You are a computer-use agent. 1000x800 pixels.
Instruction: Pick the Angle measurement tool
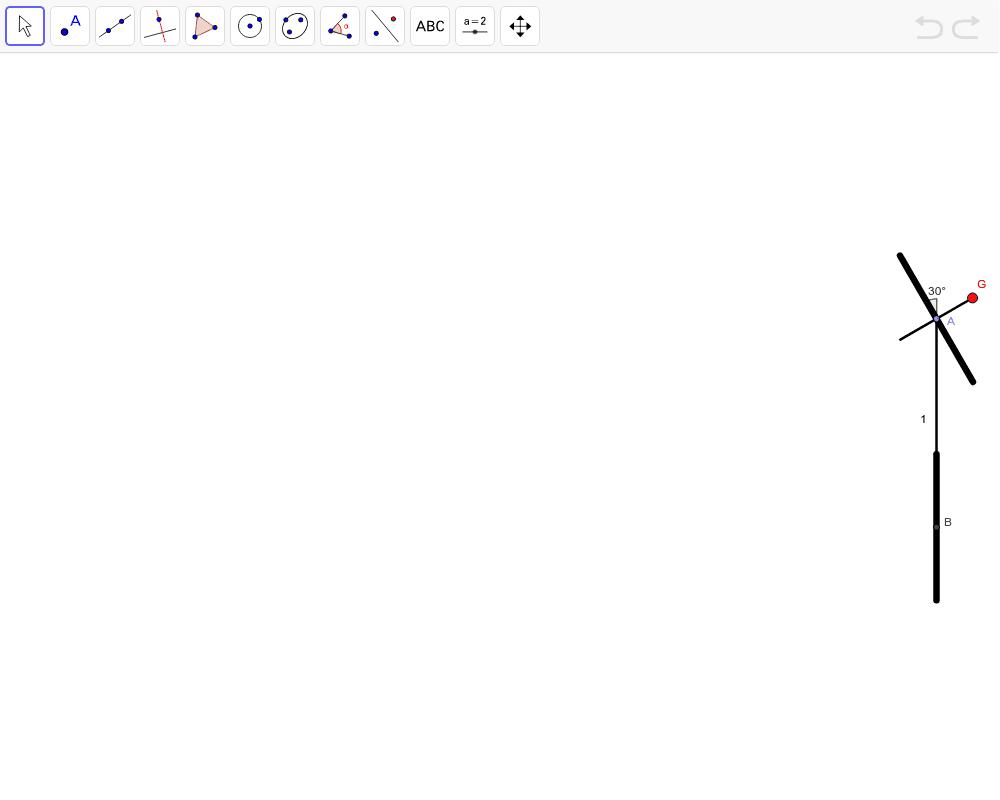(x=340, y=26)
